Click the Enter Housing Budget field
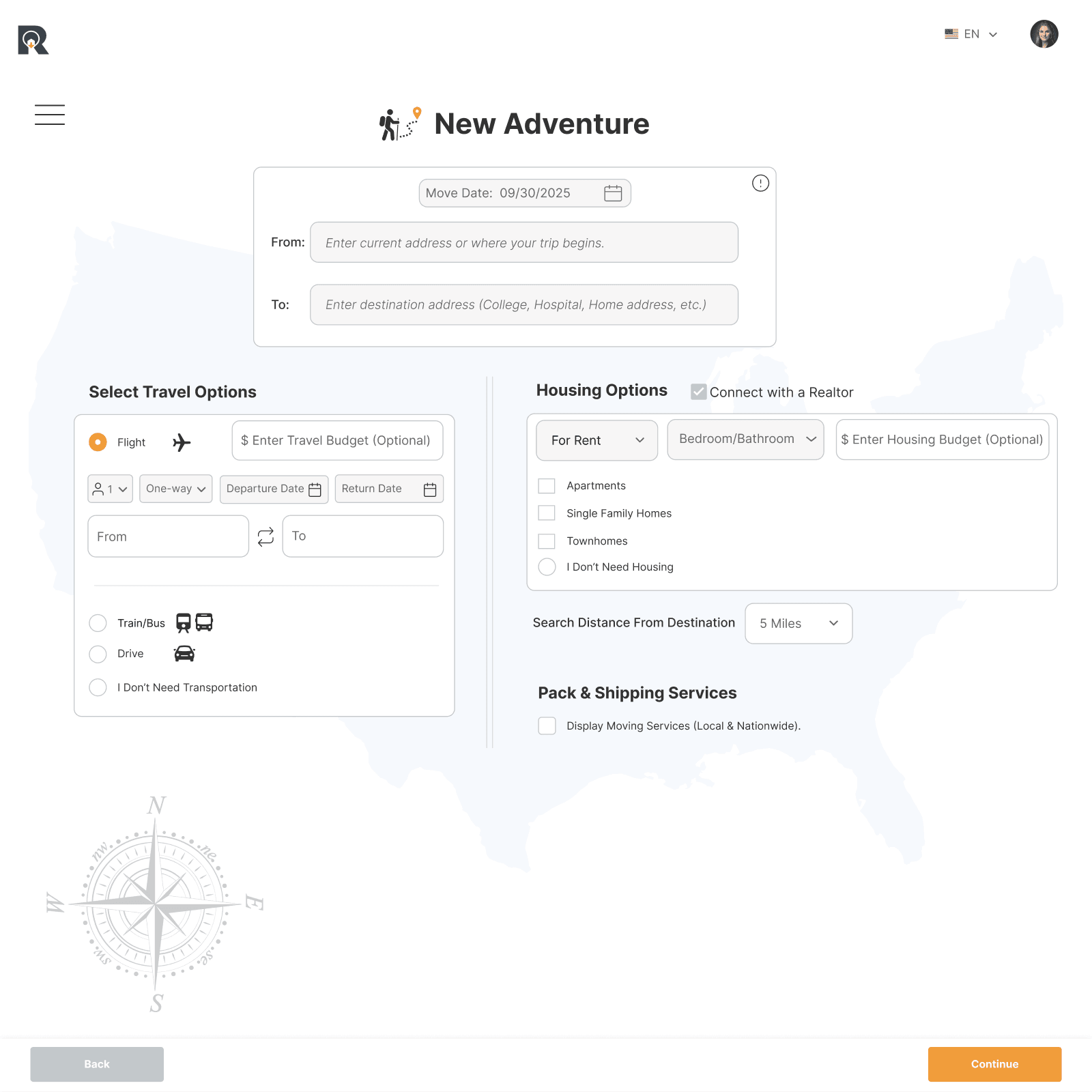Viewport: 1092px width, 1092px height. (x=942, y=440)
